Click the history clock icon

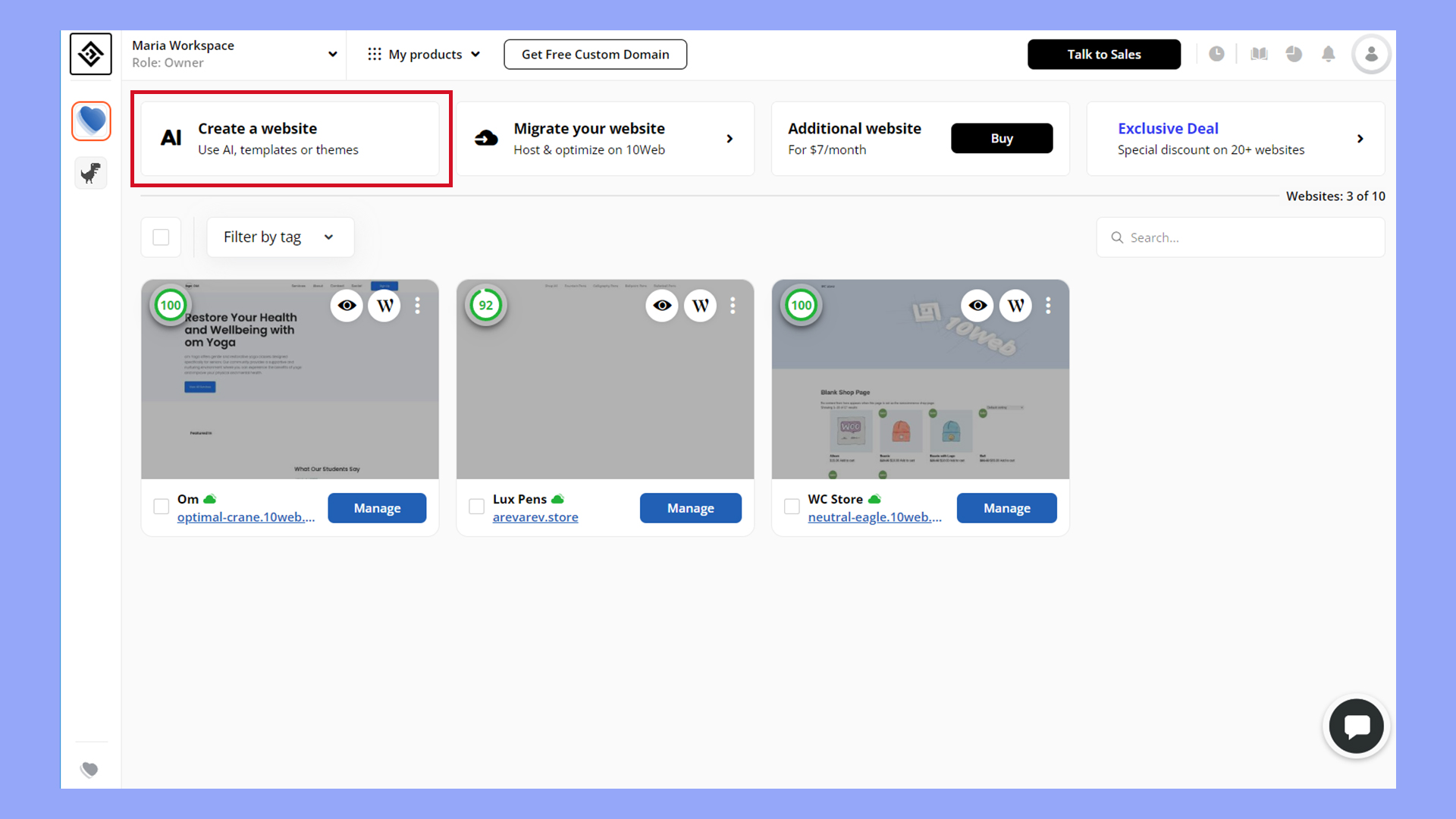pos(1217,54)
